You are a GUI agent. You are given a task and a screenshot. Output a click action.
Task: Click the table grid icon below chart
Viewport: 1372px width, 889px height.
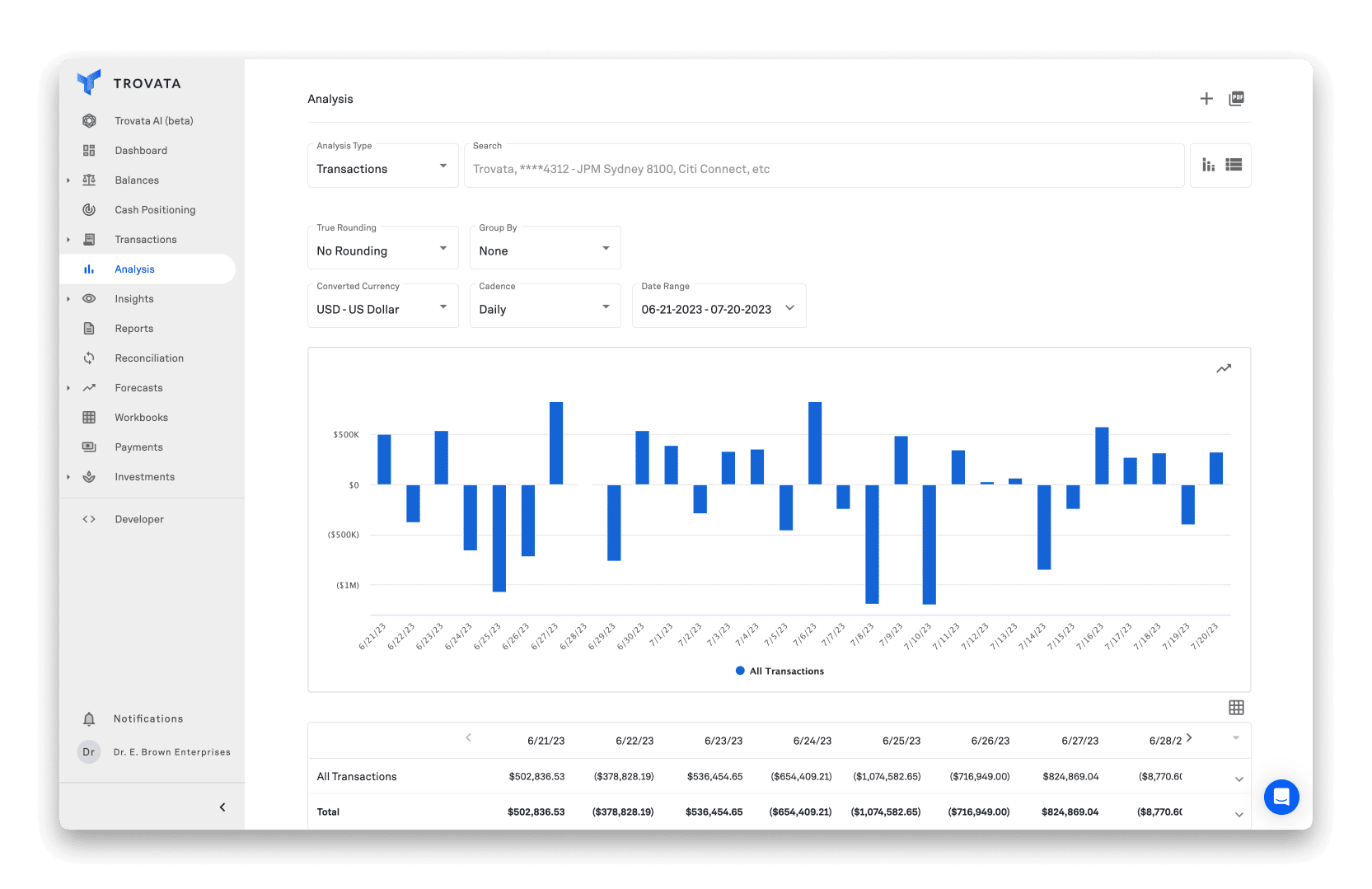click(x=1236, y=708)
